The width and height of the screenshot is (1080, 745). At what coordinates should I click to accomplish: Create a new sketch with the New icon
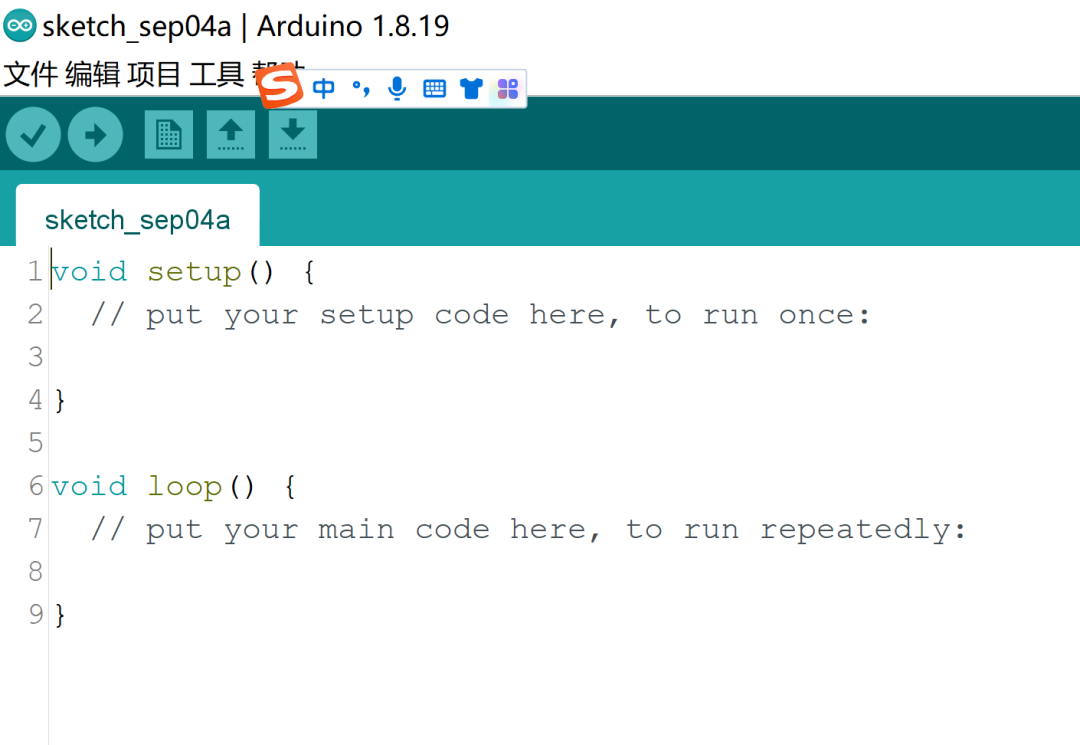click(169, 135)
